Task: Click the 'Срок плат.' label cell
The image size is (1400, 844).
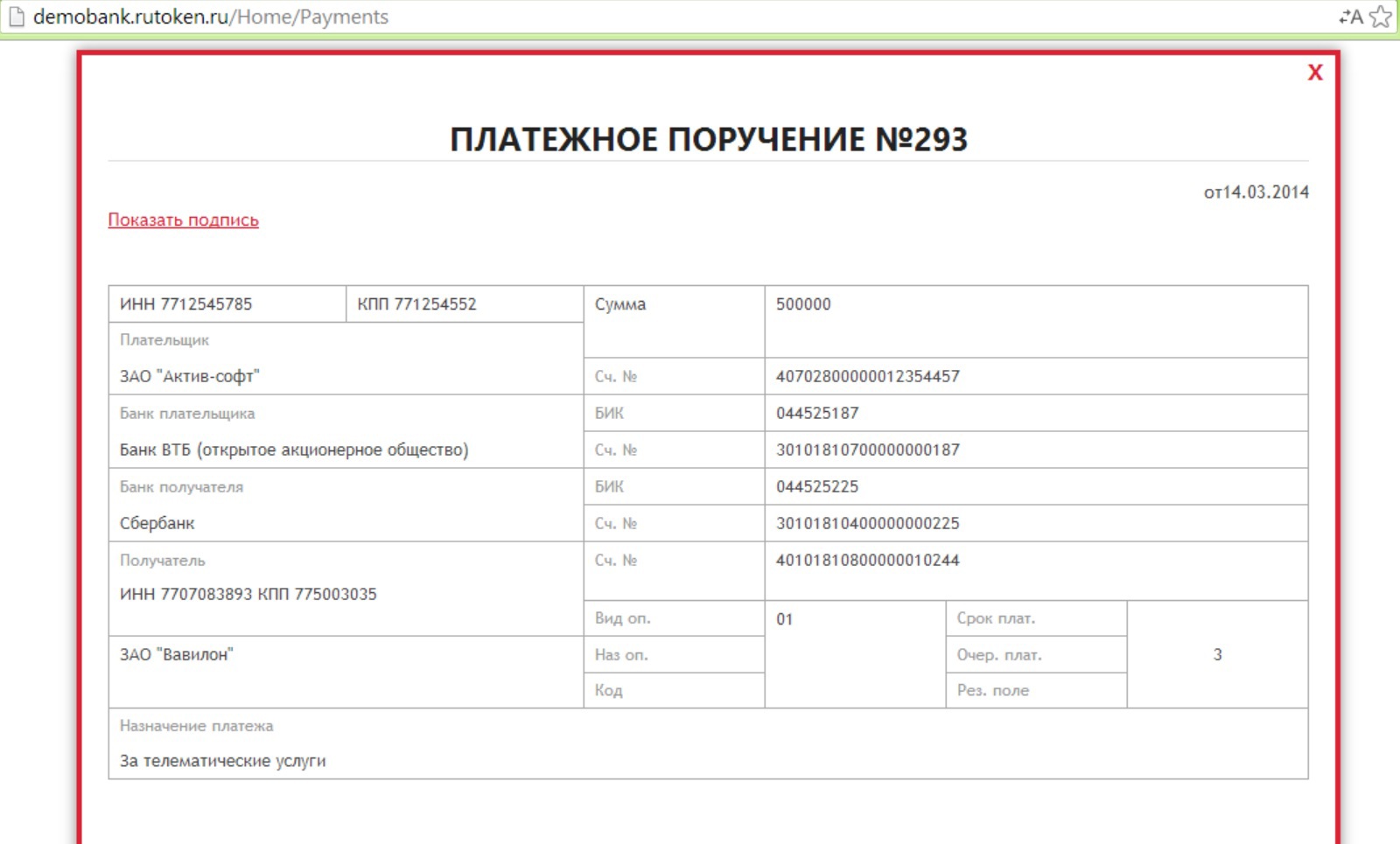Action: tap(1036, 618)
